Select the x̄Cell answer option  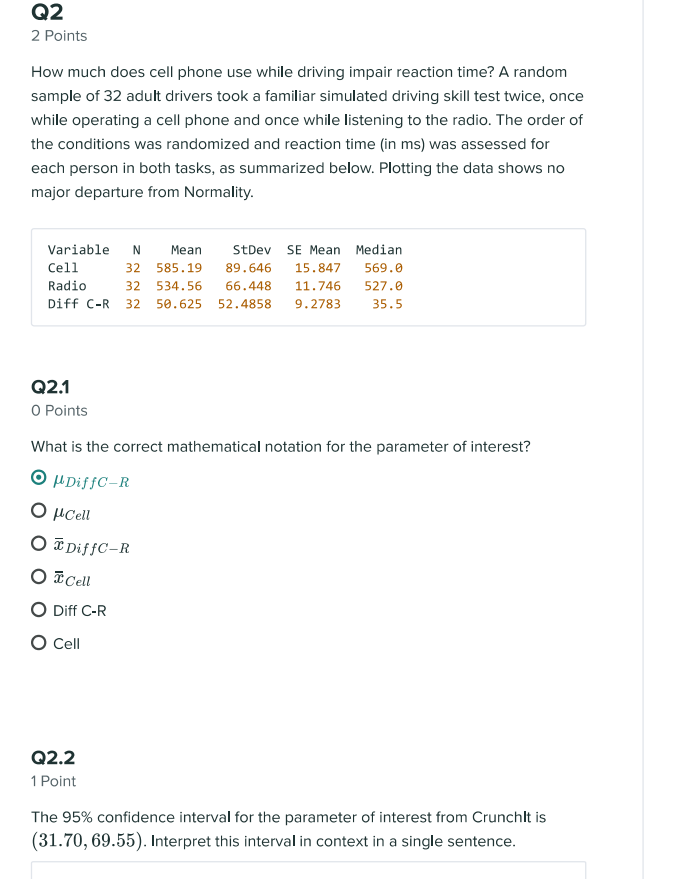point(36,579)
